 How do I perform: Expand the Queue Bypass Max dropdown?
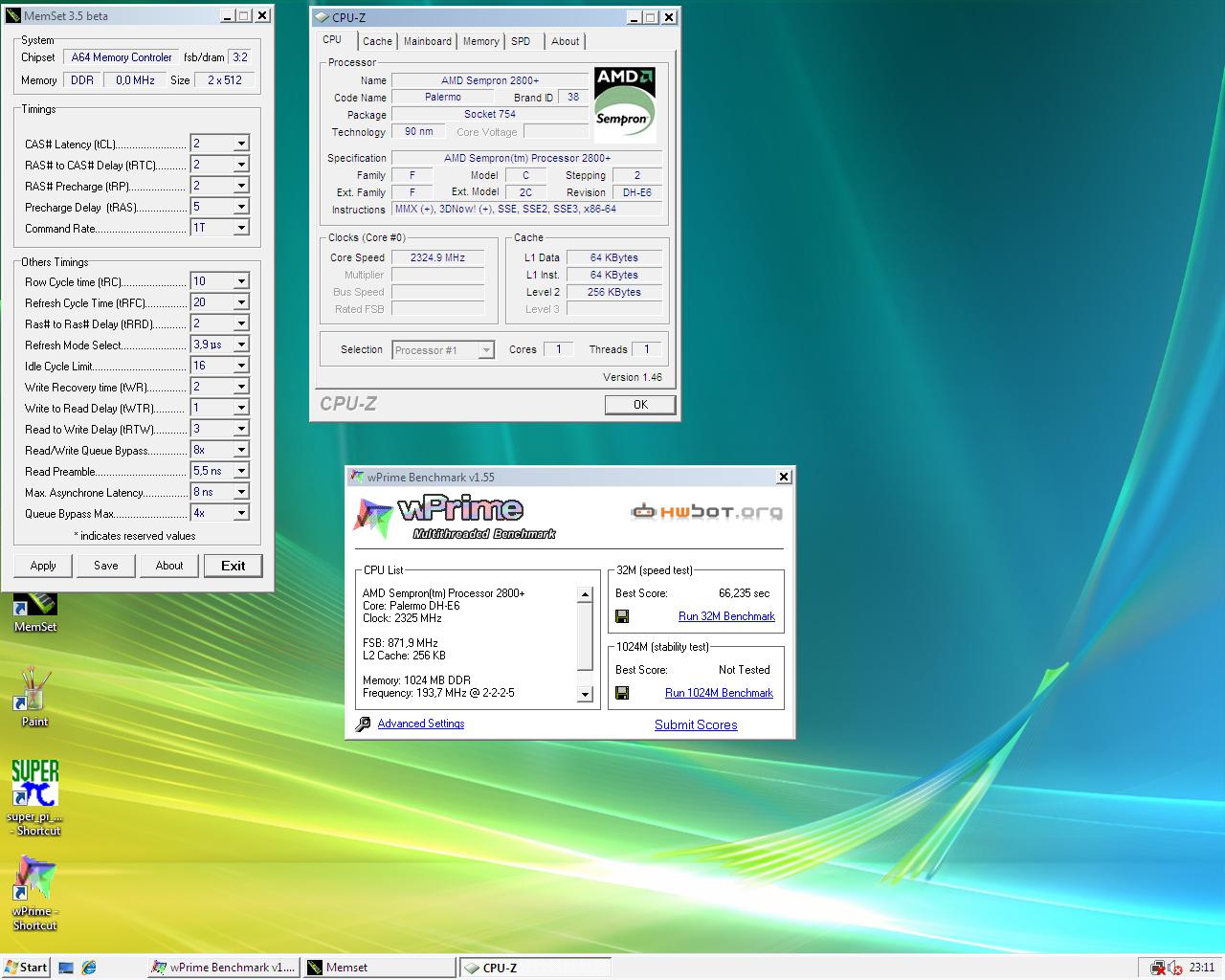tap(241, 513)
